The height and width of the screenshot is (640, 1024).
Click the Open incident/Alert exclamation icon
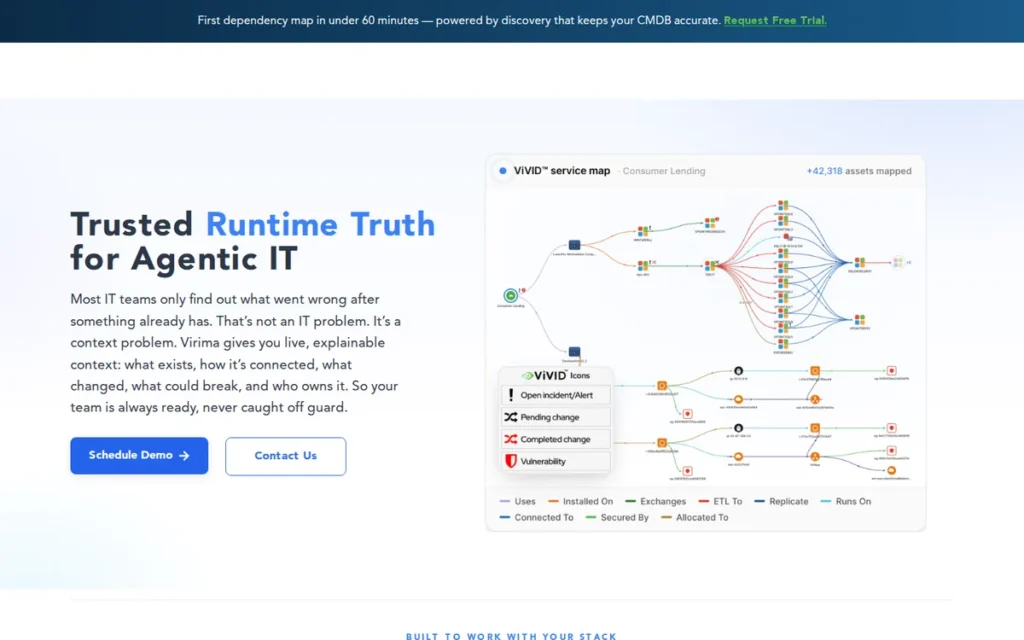pos(511,394)
